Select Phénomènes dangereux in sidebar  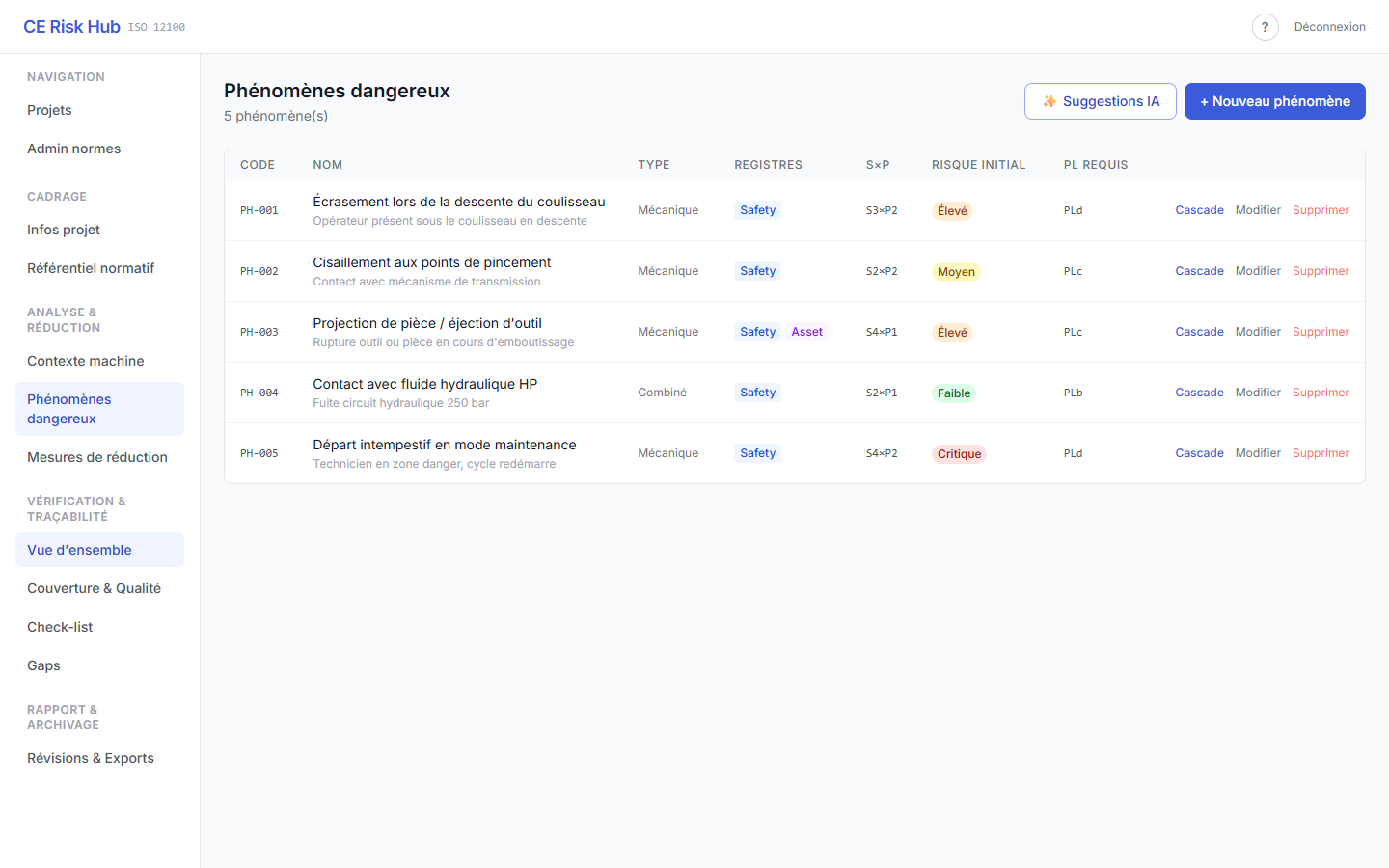click(99, 409)
